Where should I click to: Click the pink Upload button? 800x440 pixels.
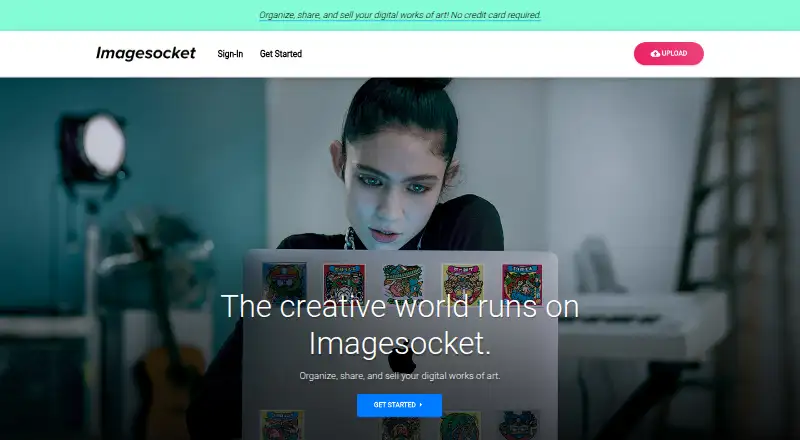point(668,54)
